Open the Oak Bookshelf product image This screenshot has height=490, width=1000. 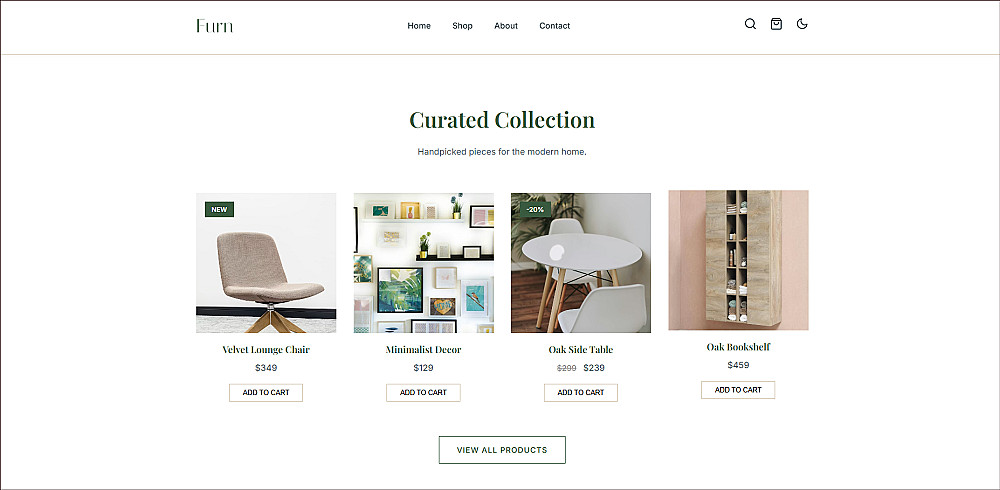(739, 260)
